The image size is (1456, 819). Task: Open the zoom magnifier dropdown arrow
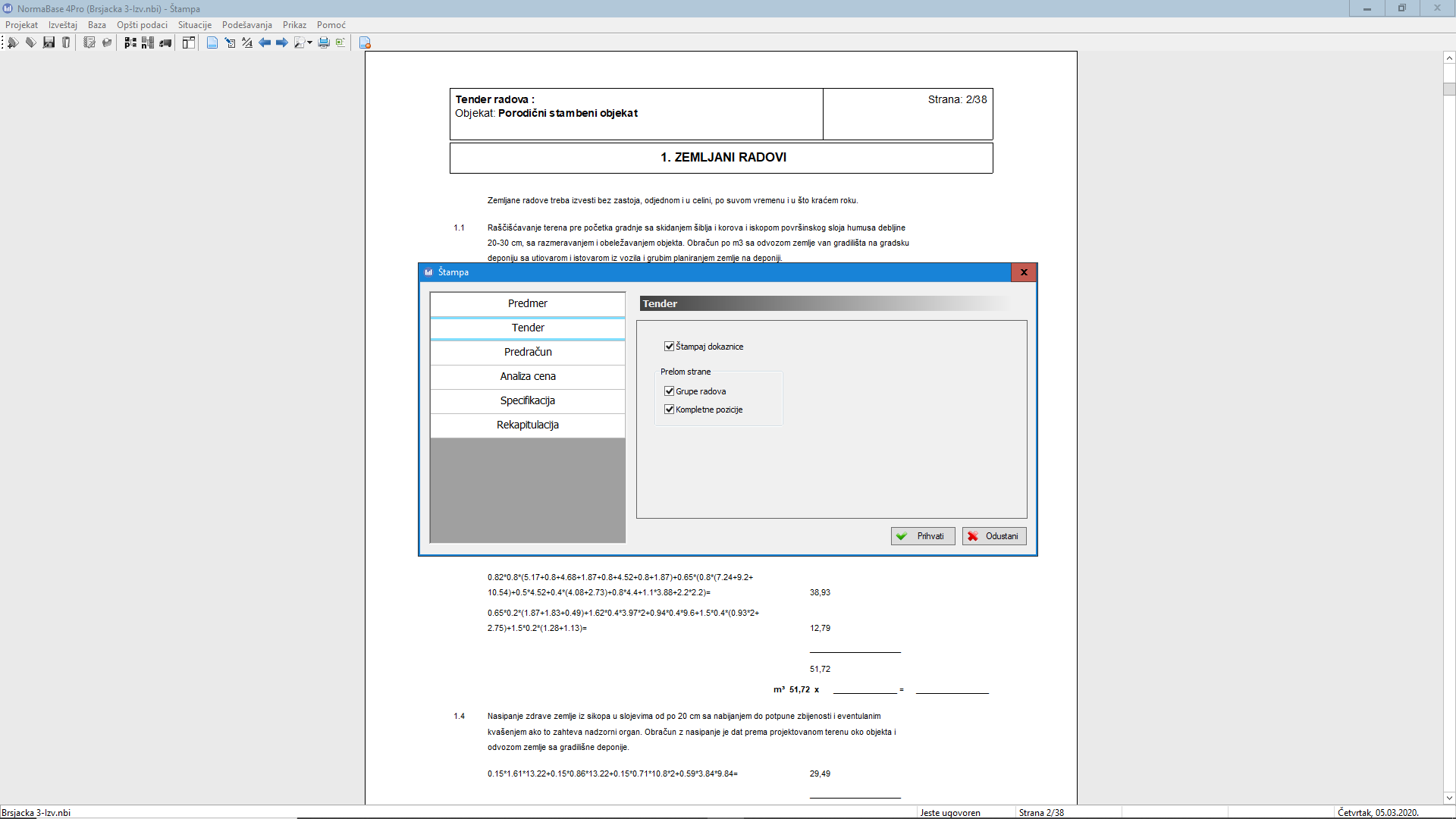[309, 42]
